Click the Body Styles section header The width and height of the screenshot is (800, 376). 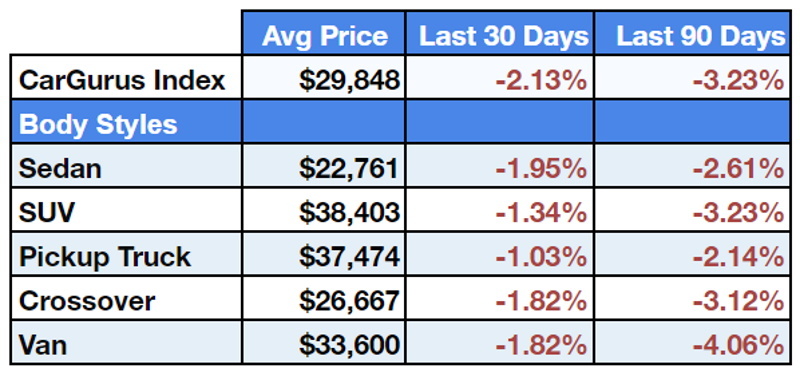[98, 124]
